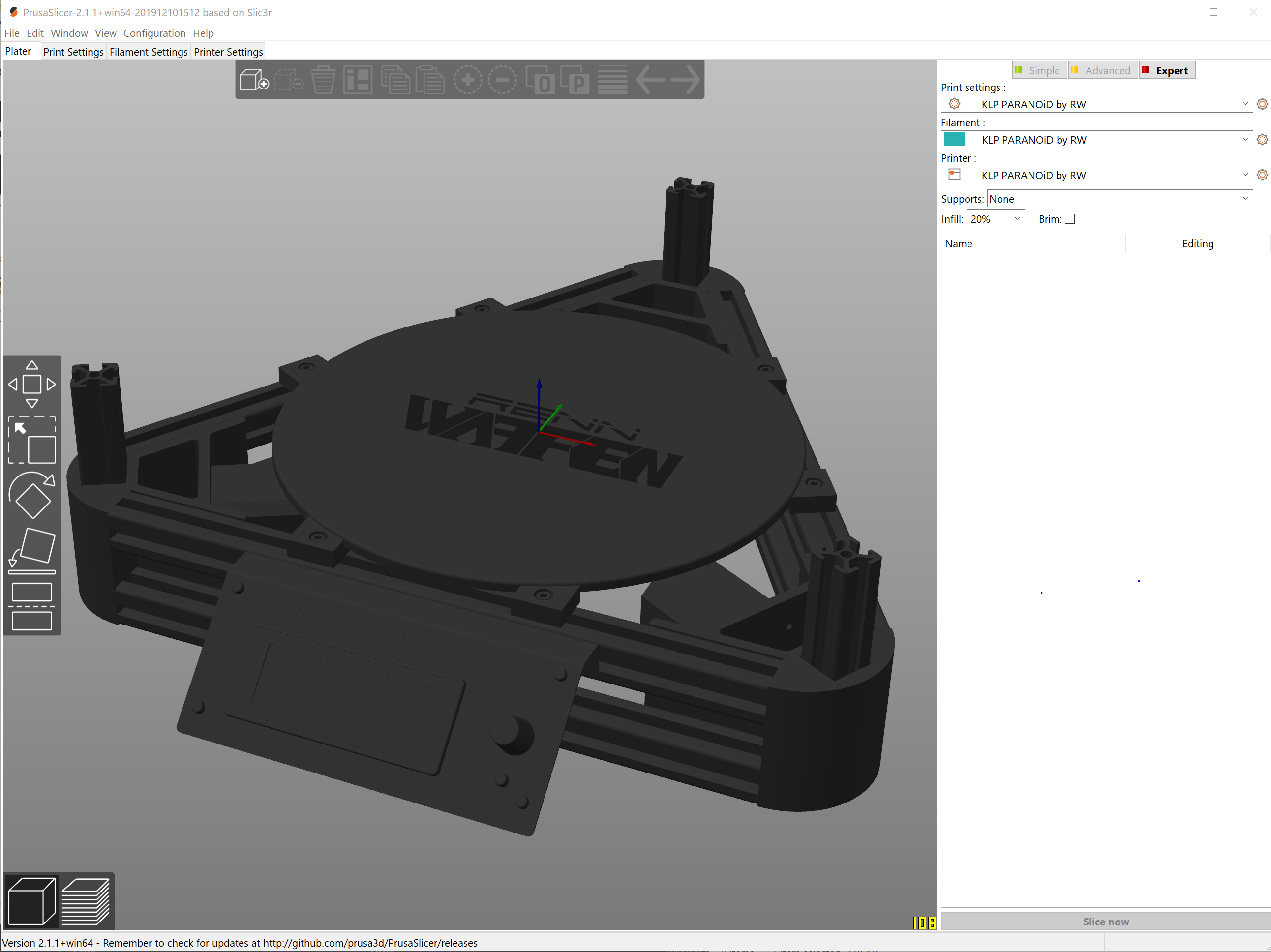This screenshot has width=1271, height=952.
Task: Switch to Simple mode
Action: (1039, 70)
